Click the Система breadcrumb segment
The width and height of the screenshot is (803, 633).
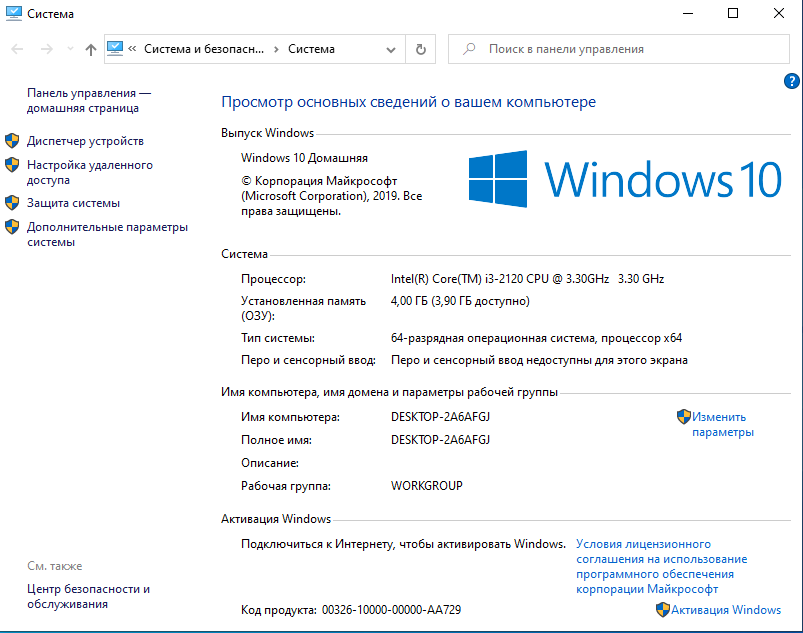pos(311,49)
